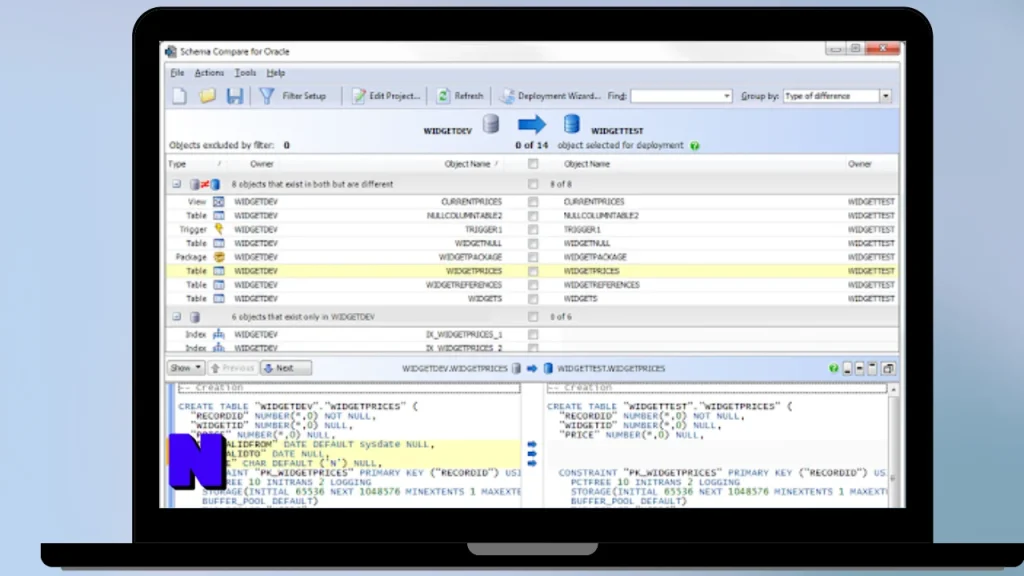The width and height of the screenshot is (1024, 576).
Task: Click the trigger icon for TRIGGER1
Action: 219,229
